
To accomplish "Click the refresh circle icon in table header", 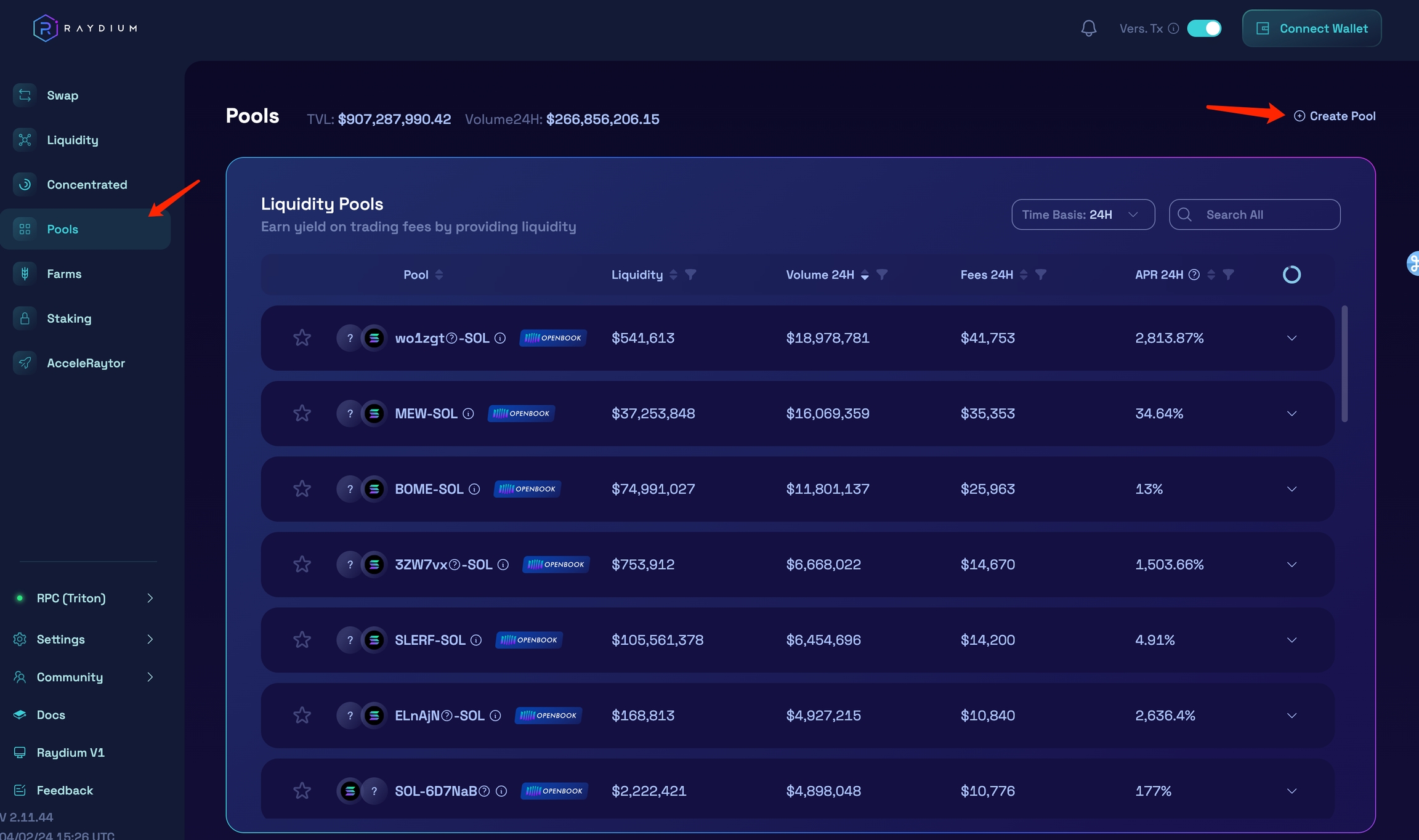I will pyautogui.click(x=1291, y=275).
